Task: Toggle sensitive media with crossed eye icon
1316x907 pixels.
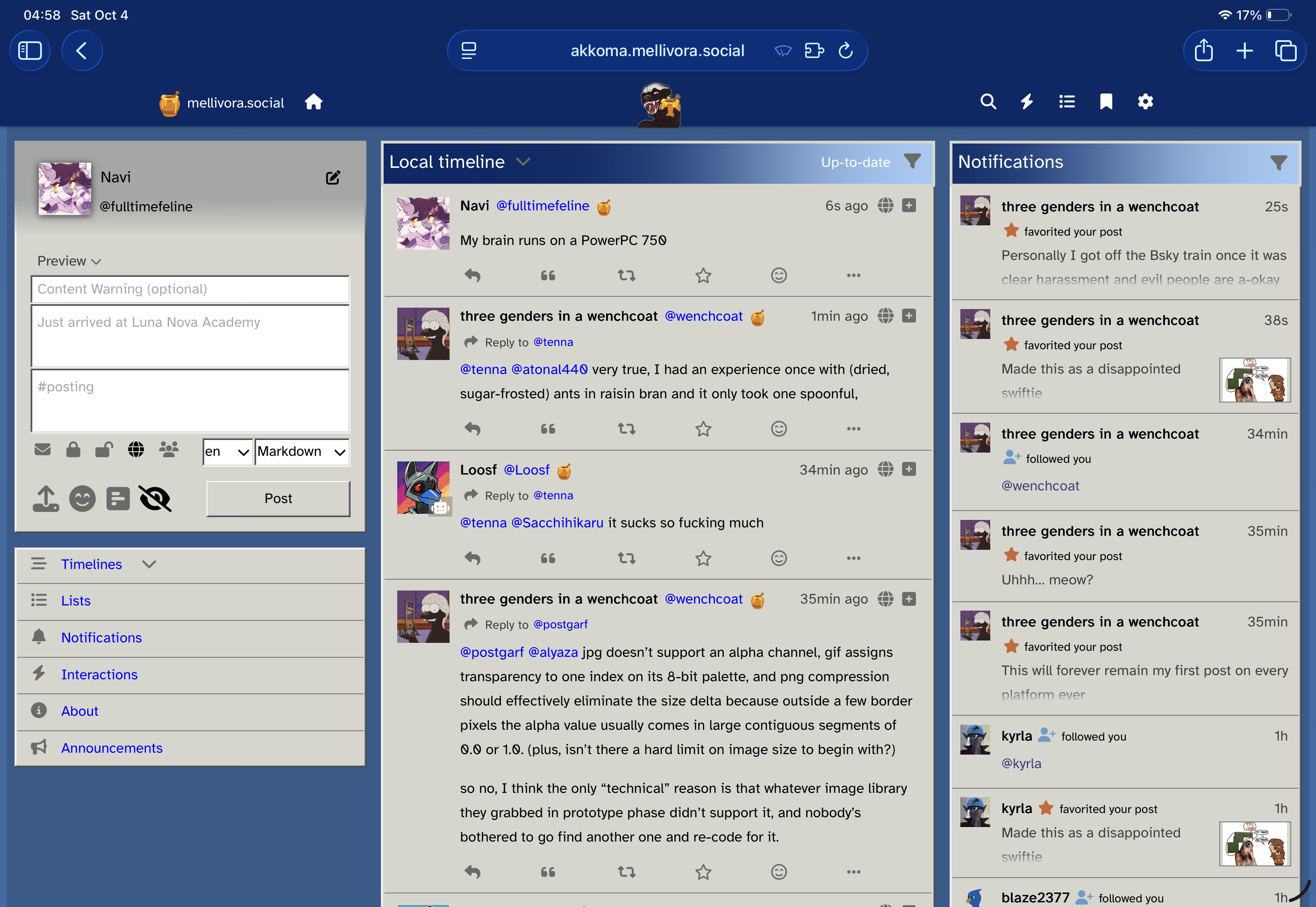Action: point(155,498)
